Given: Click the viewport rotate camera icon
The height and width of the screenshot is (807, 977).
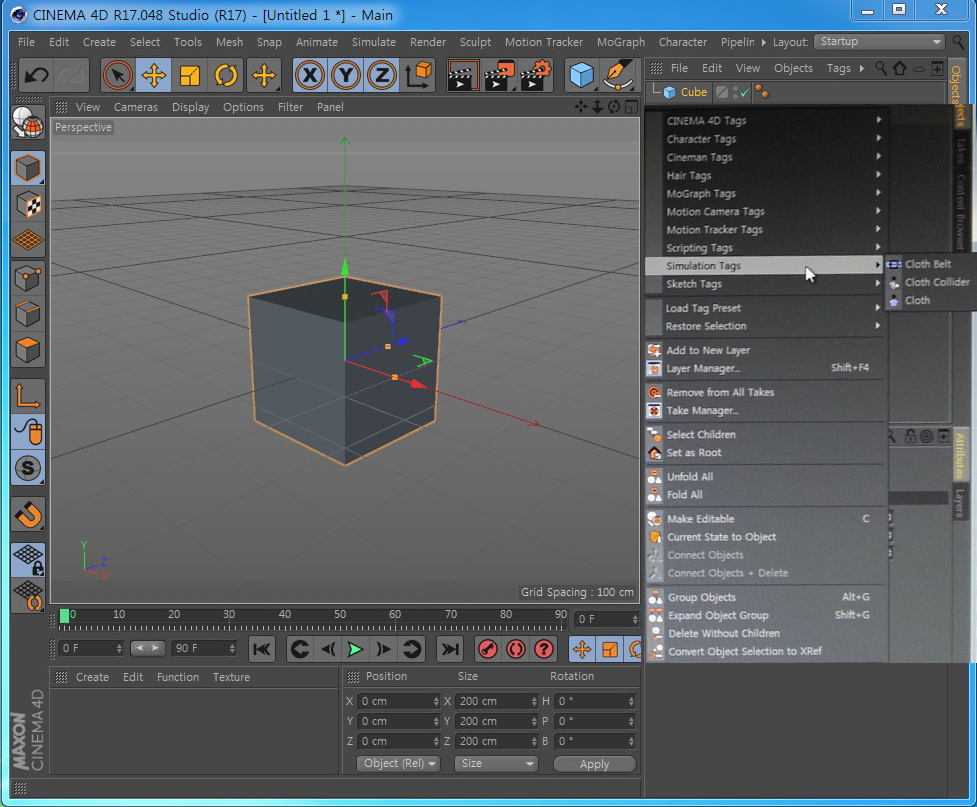Looking at the screenshot, I should click(614, 107).
